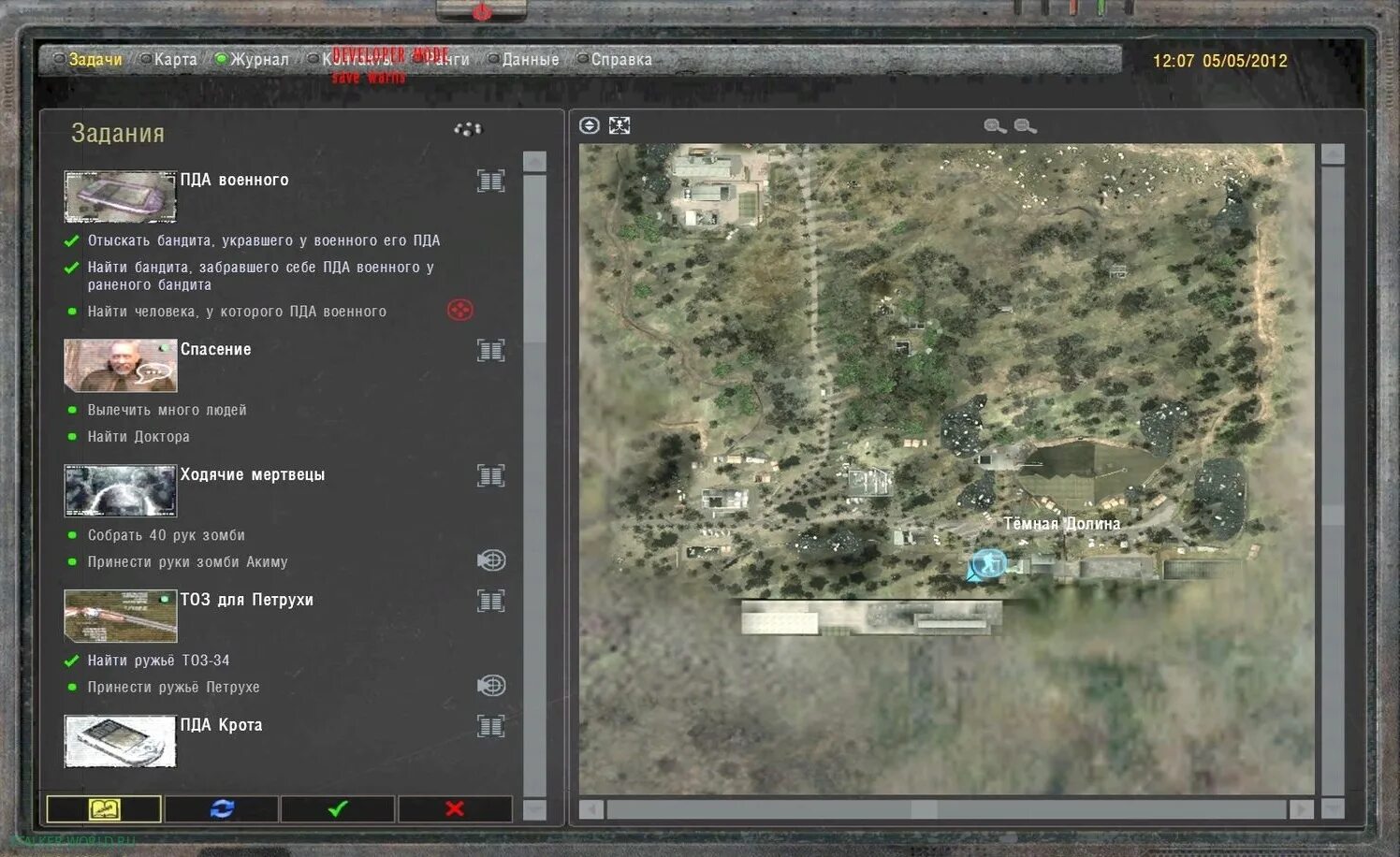Select objective Найти Доктора
This screenshot has width=1400, height=857.
139,437
